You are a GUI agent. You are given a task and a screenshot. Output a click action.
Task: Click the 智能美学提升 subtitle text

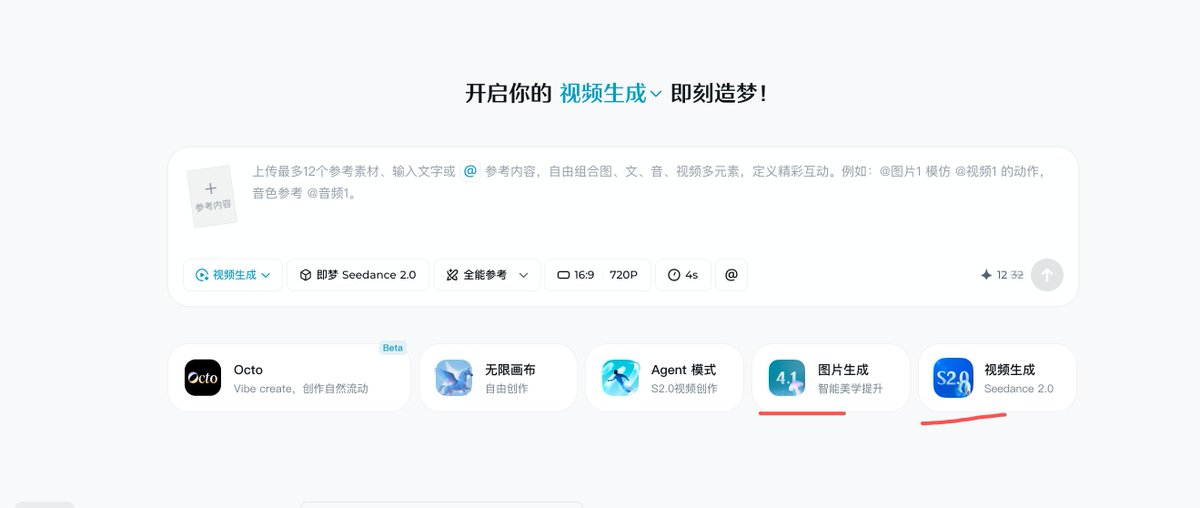[x=850, y=389]
